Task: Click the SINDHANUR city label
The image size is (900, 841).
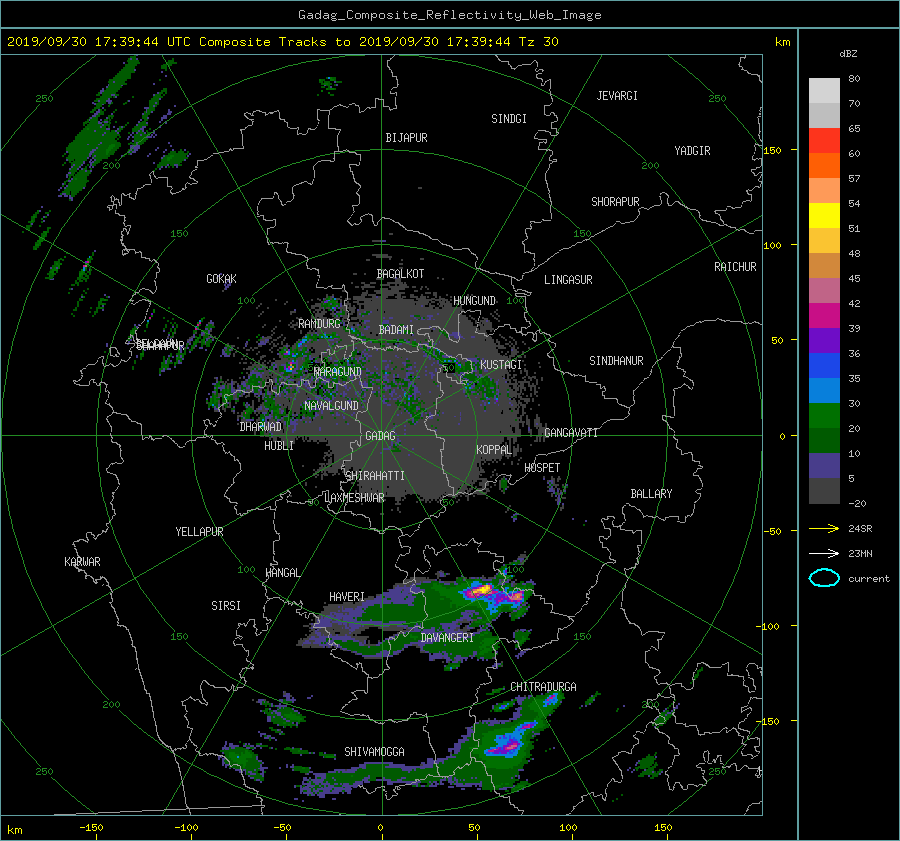Action: point(616,361)
